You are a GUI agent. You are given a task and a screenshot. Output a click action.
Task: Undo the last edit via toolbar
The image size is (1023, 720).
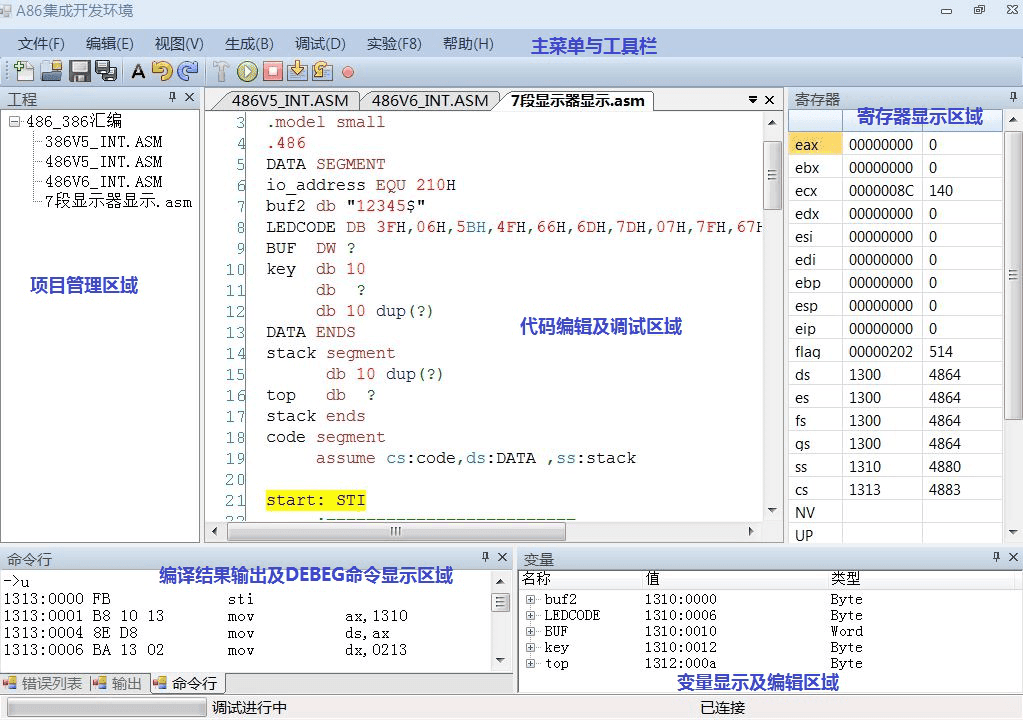161,71
